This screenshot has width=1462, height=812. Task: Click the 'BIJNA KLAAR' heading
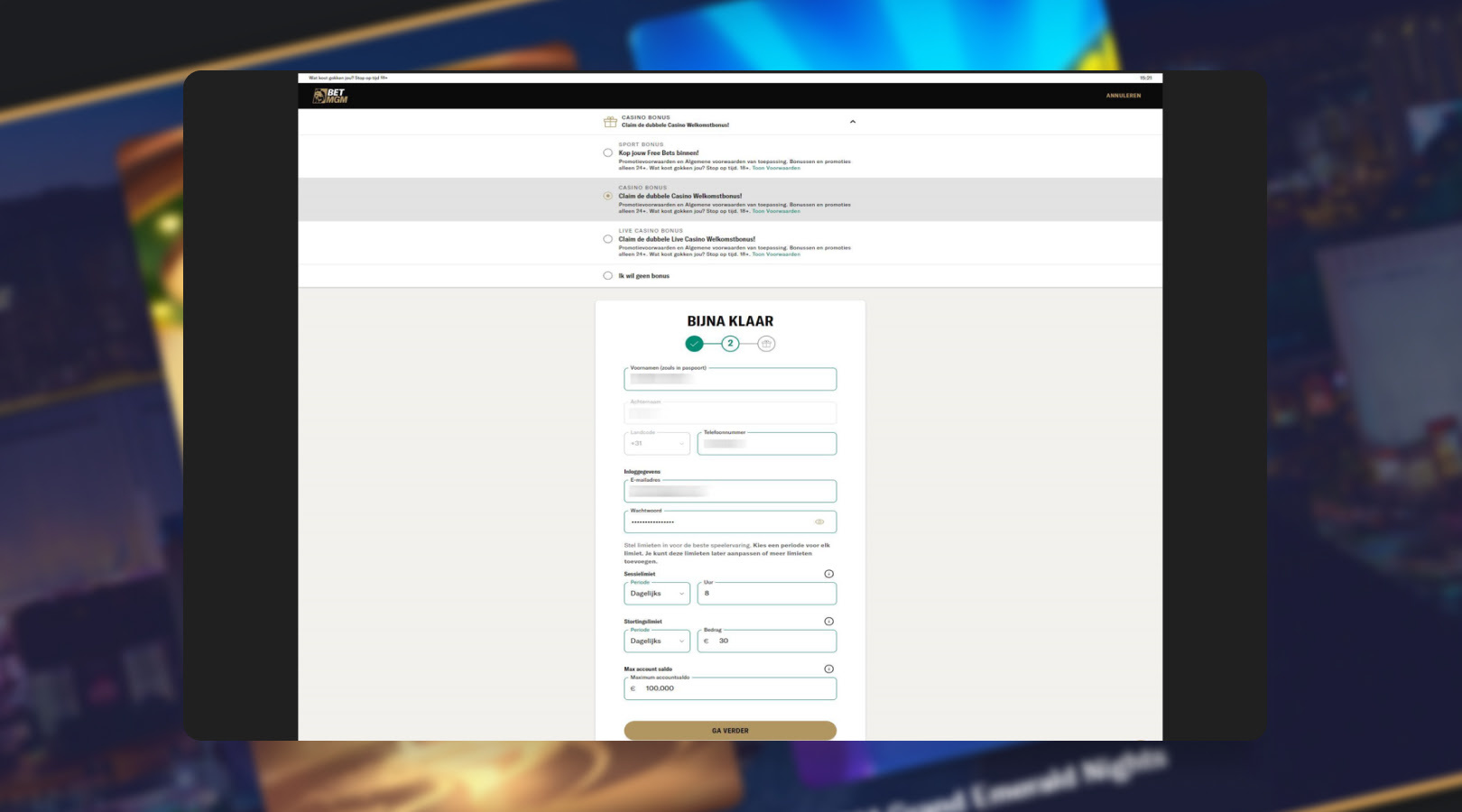[730, 321]
